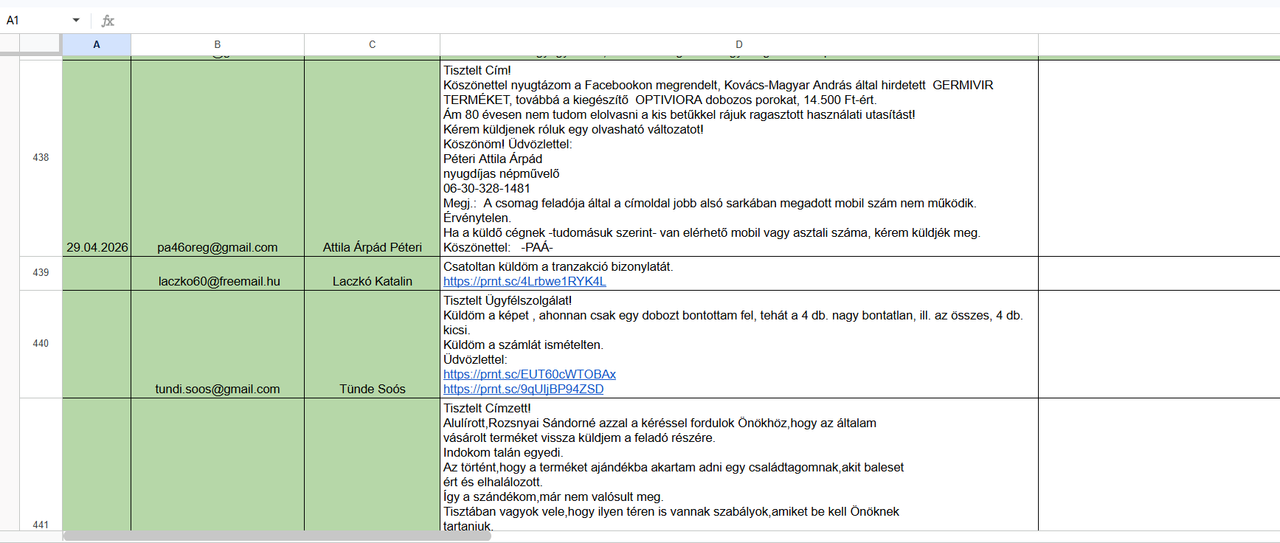Screen dimensions: 1280x543
Task: Click text Péteri Attila Árpád in message
Action: pos(492,158)
